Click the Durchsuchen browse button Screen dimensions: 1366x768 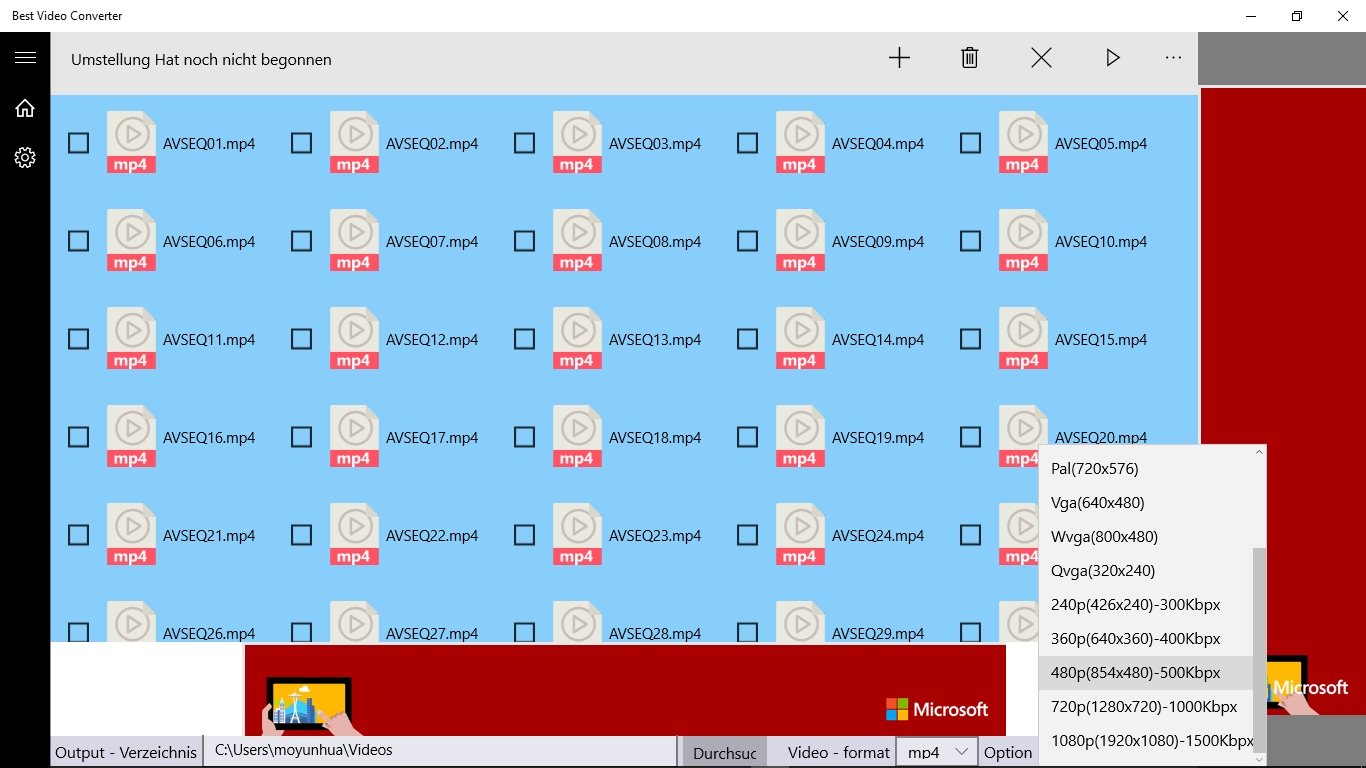pyautogui.click(x=725, y=752)
